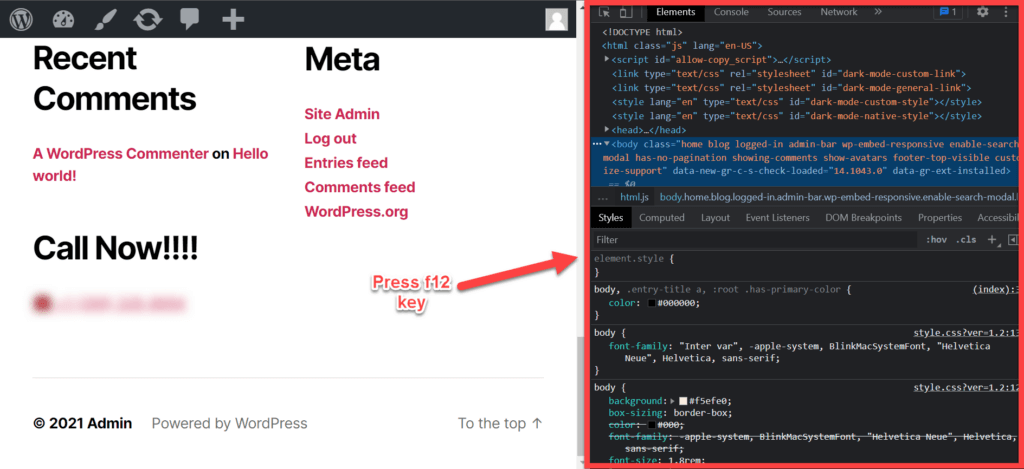Open A WordPress Commenter link

point(121,154)
